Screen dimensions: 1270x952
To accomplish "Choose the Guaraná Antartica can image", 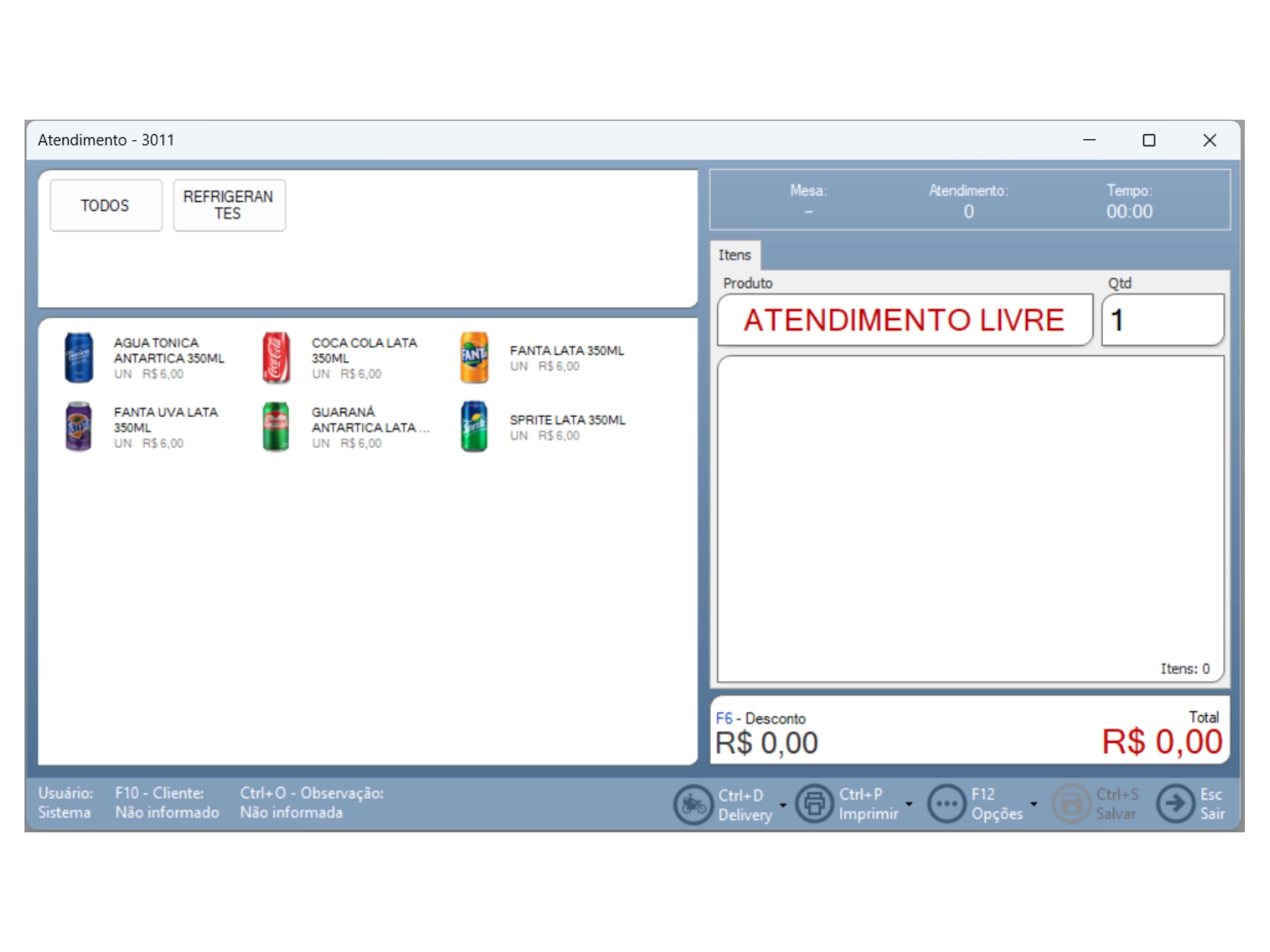I will coord(276,427).
